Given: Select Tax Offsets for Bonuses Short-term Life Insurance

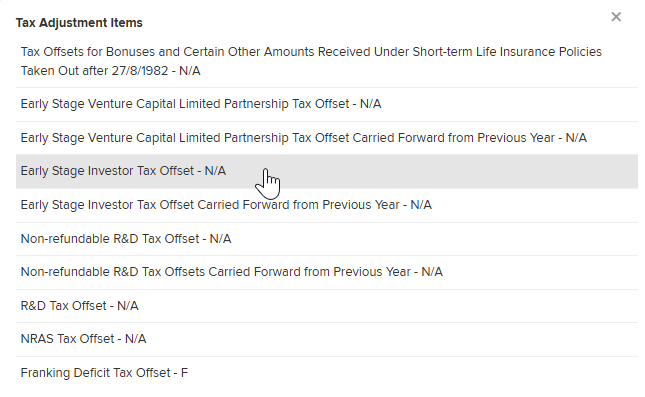Looking at the screenshot, I should 327,61.
